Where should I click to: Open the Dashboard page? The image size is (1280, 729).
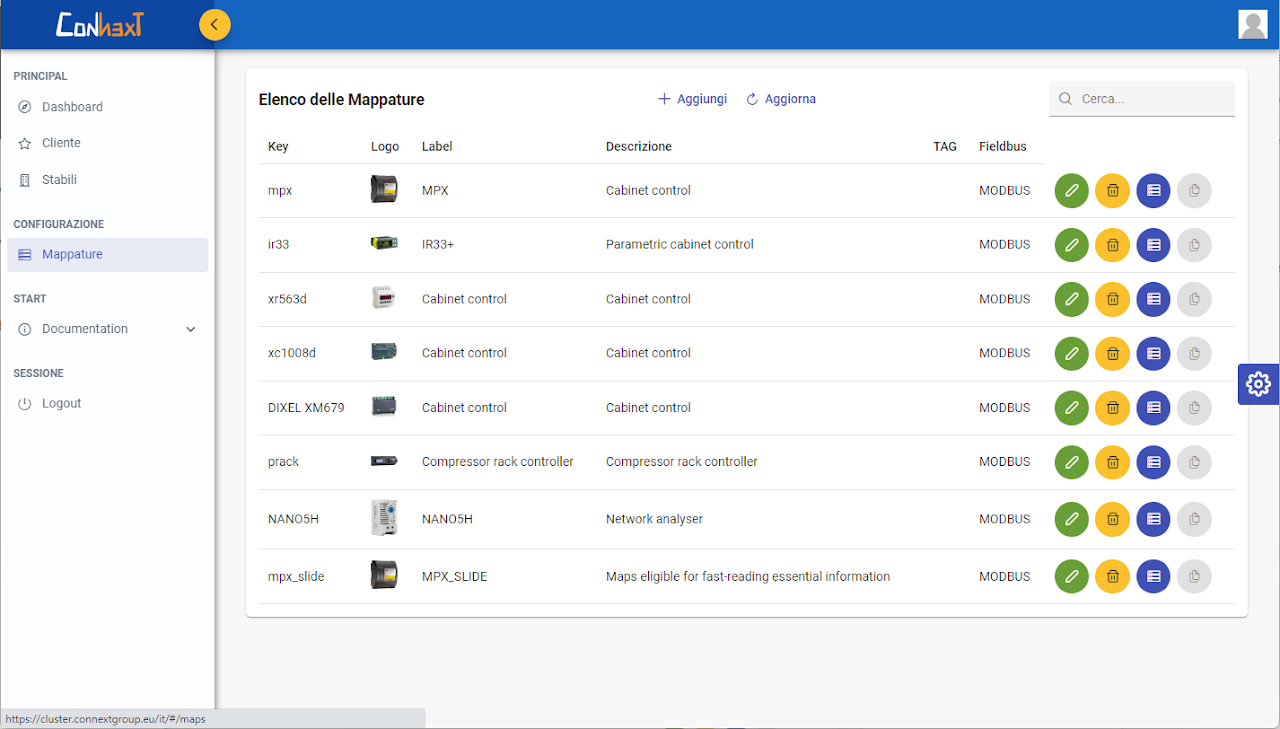(x=72, y=107)
